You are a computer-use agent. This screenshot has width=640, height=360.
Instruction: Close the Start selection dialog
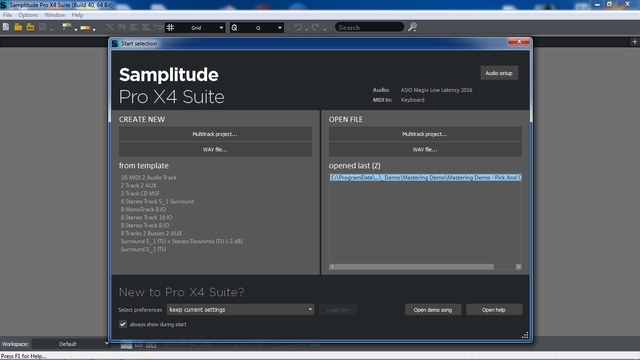pyautogui.click(x=519, y=42)
